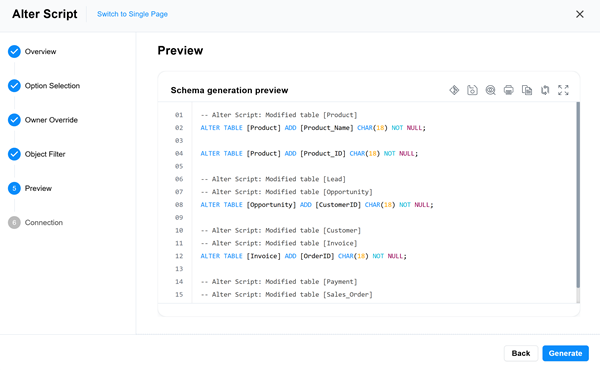Click Switch to Single Page link
This screenshot has width=600, height=370.
[132, 14]
